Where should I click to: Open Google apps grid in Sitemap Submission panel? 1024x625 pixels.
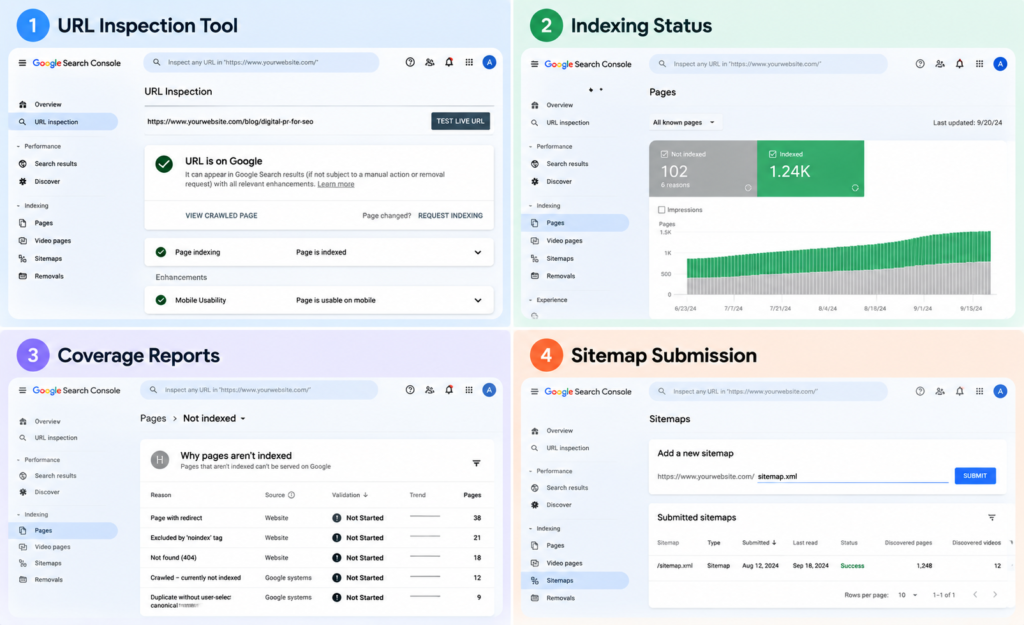pos(980,391)
